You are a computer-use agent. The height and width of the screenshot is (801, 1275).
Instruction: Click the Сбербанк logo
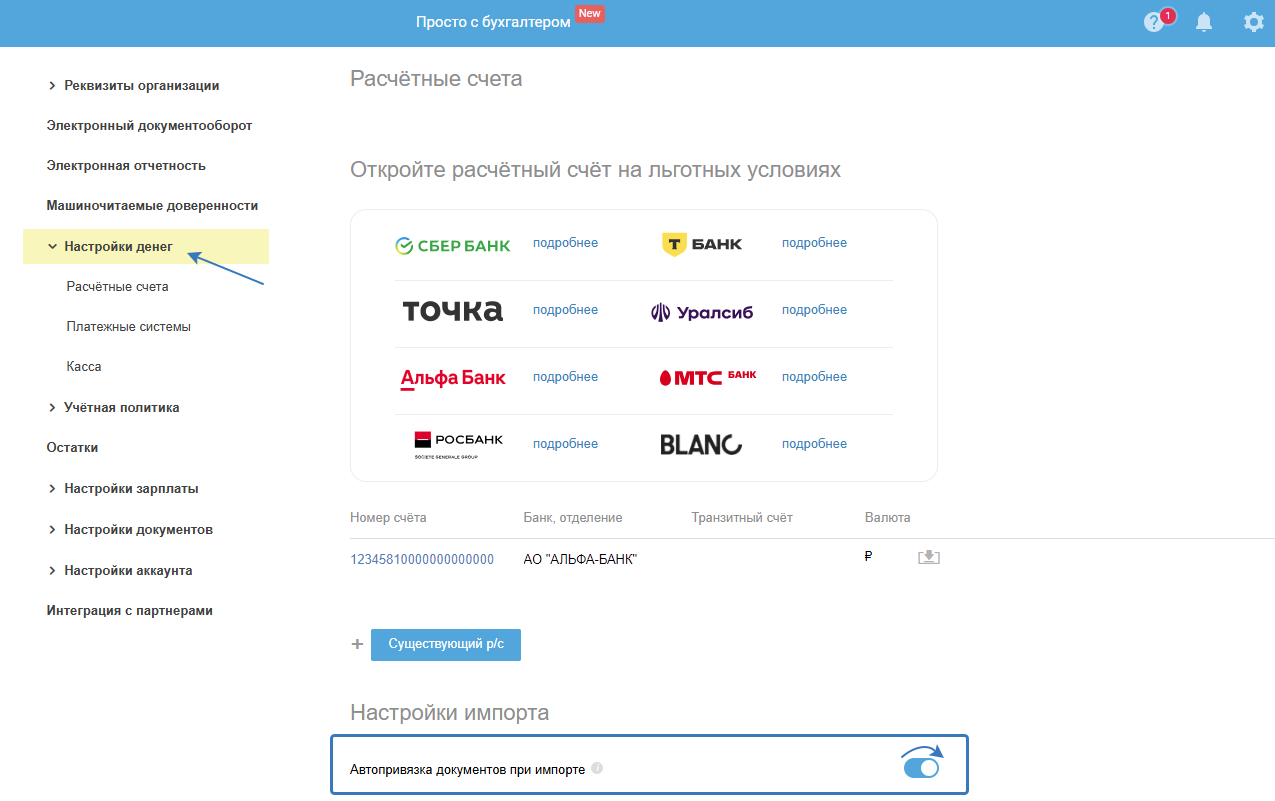453,246
